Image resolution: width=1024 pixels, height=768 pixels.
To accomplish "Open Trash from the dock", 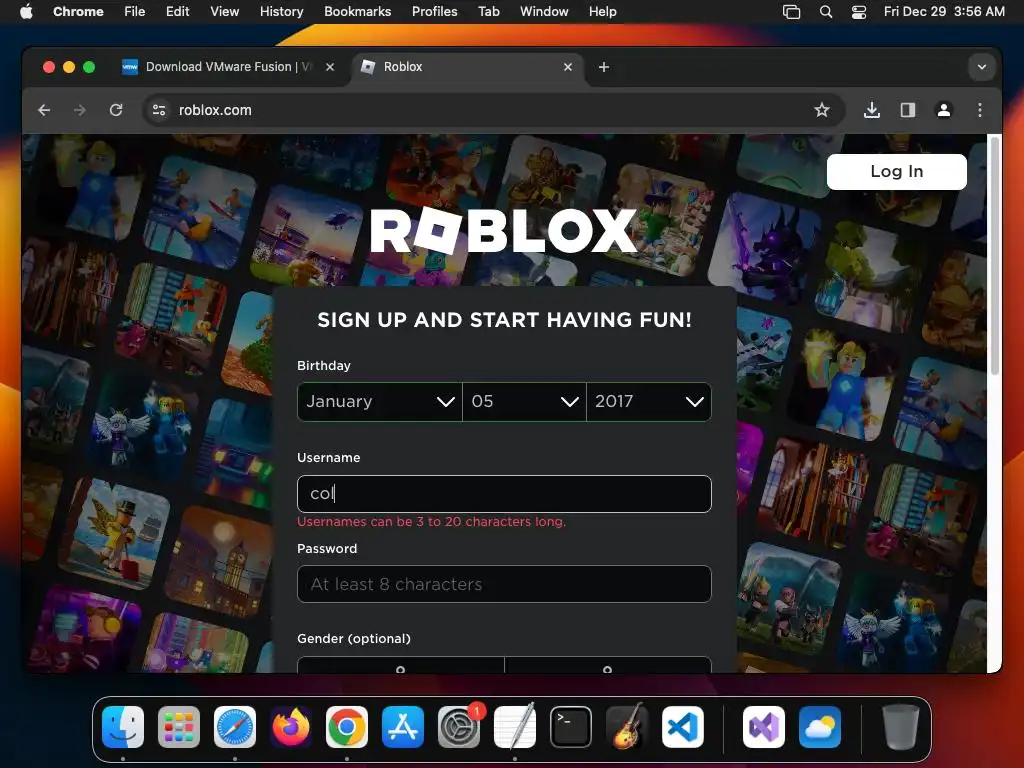I will 901,727.
